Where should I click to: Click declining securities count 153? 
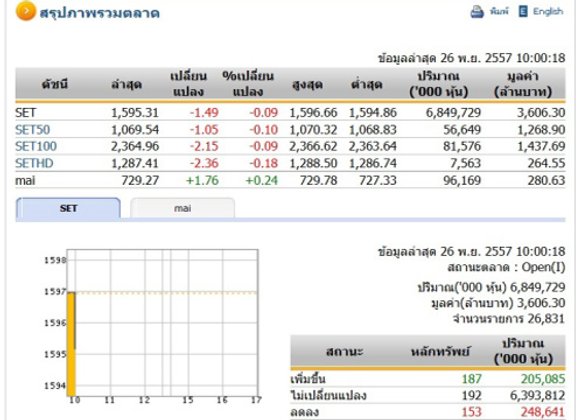[471, 412]
